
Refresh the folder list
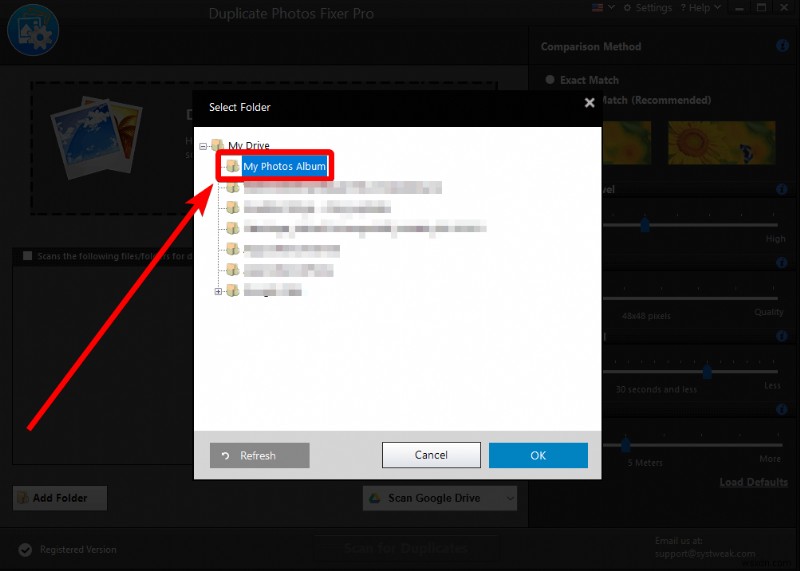click(x=260, y=455)
